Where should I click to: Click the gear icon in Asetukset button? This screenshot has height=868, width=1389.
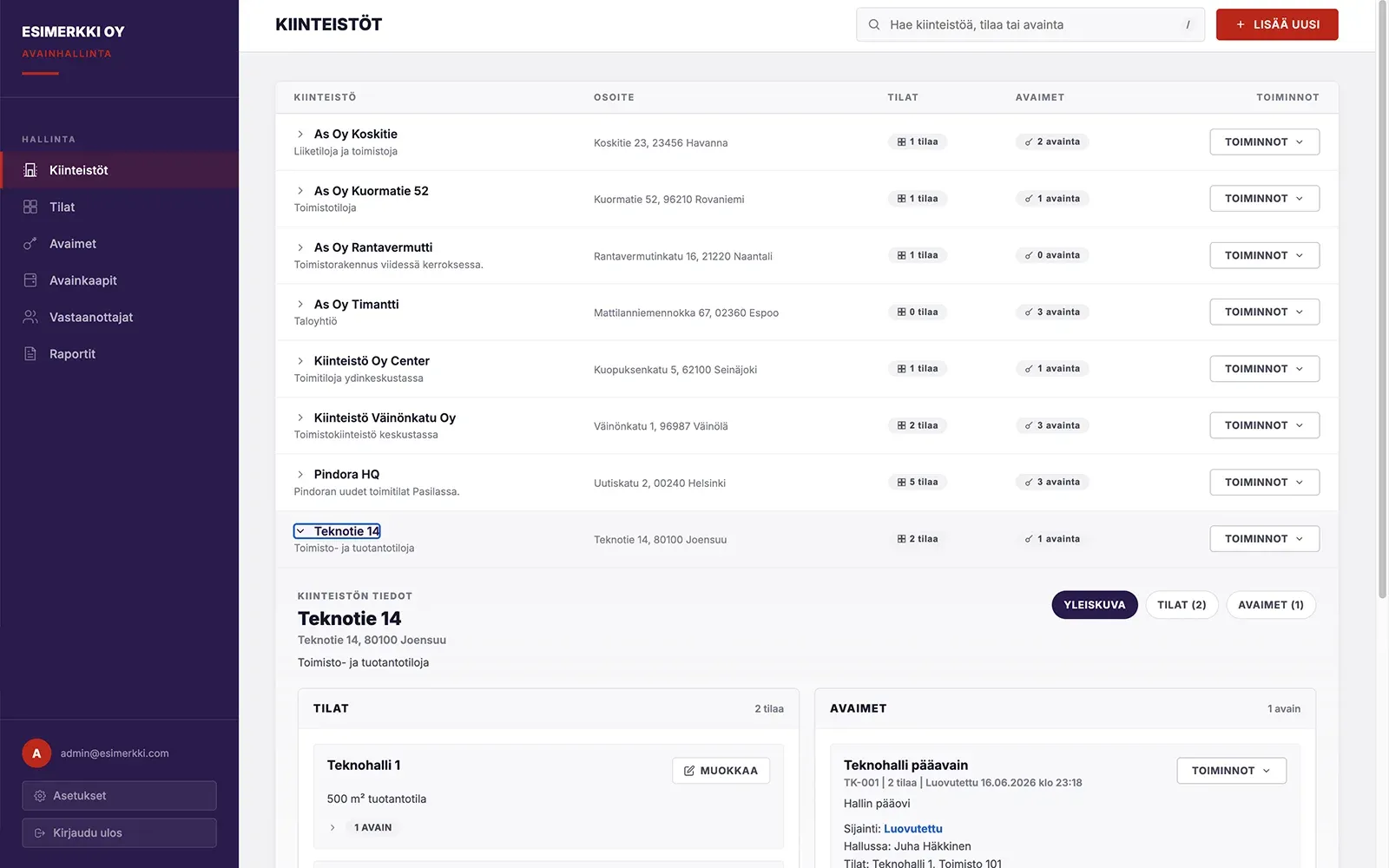pos(40,796)
